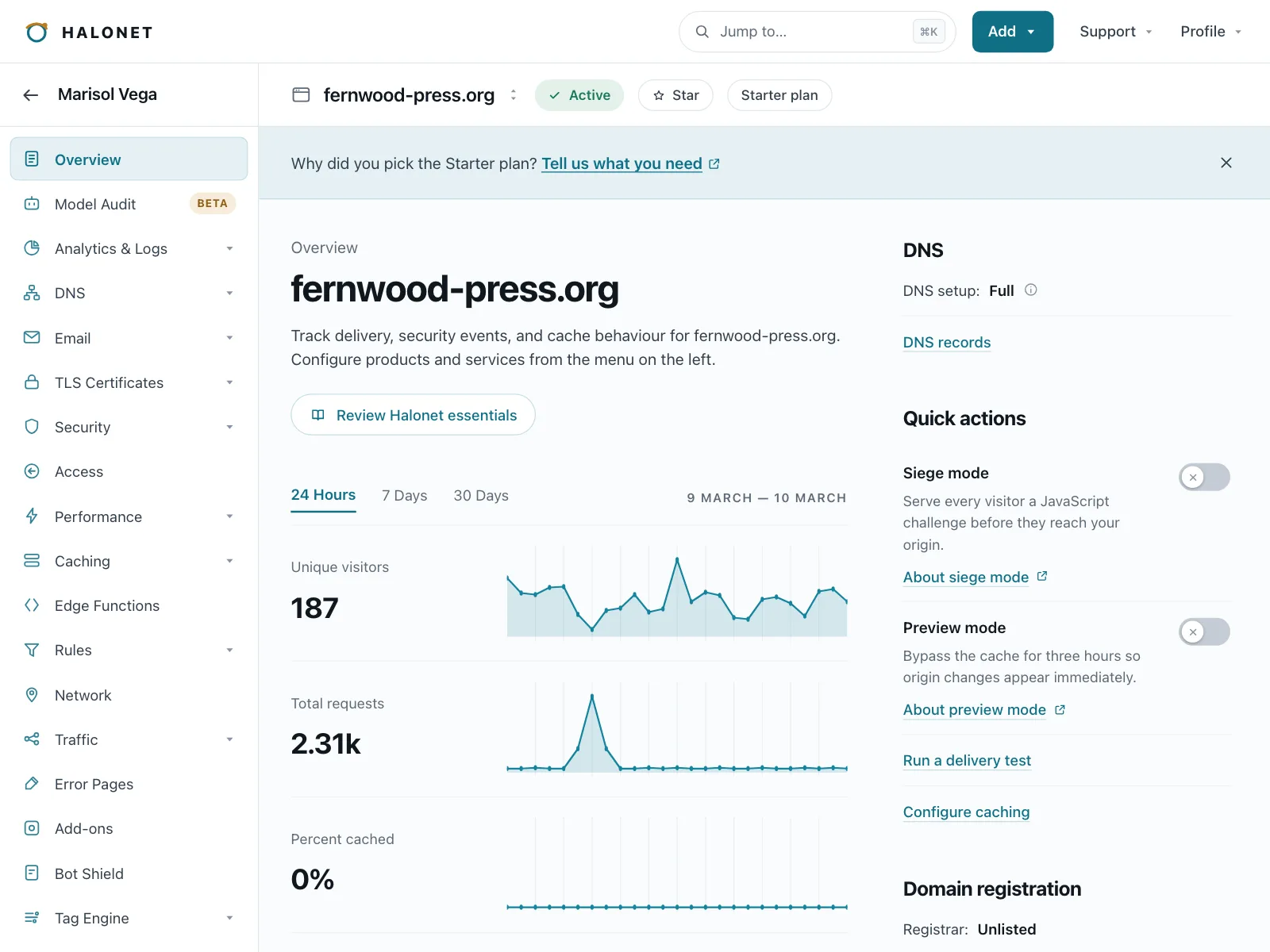Switch to the 7 Days tab
The width and height of the screenshot is (1270, 952).
405,496
